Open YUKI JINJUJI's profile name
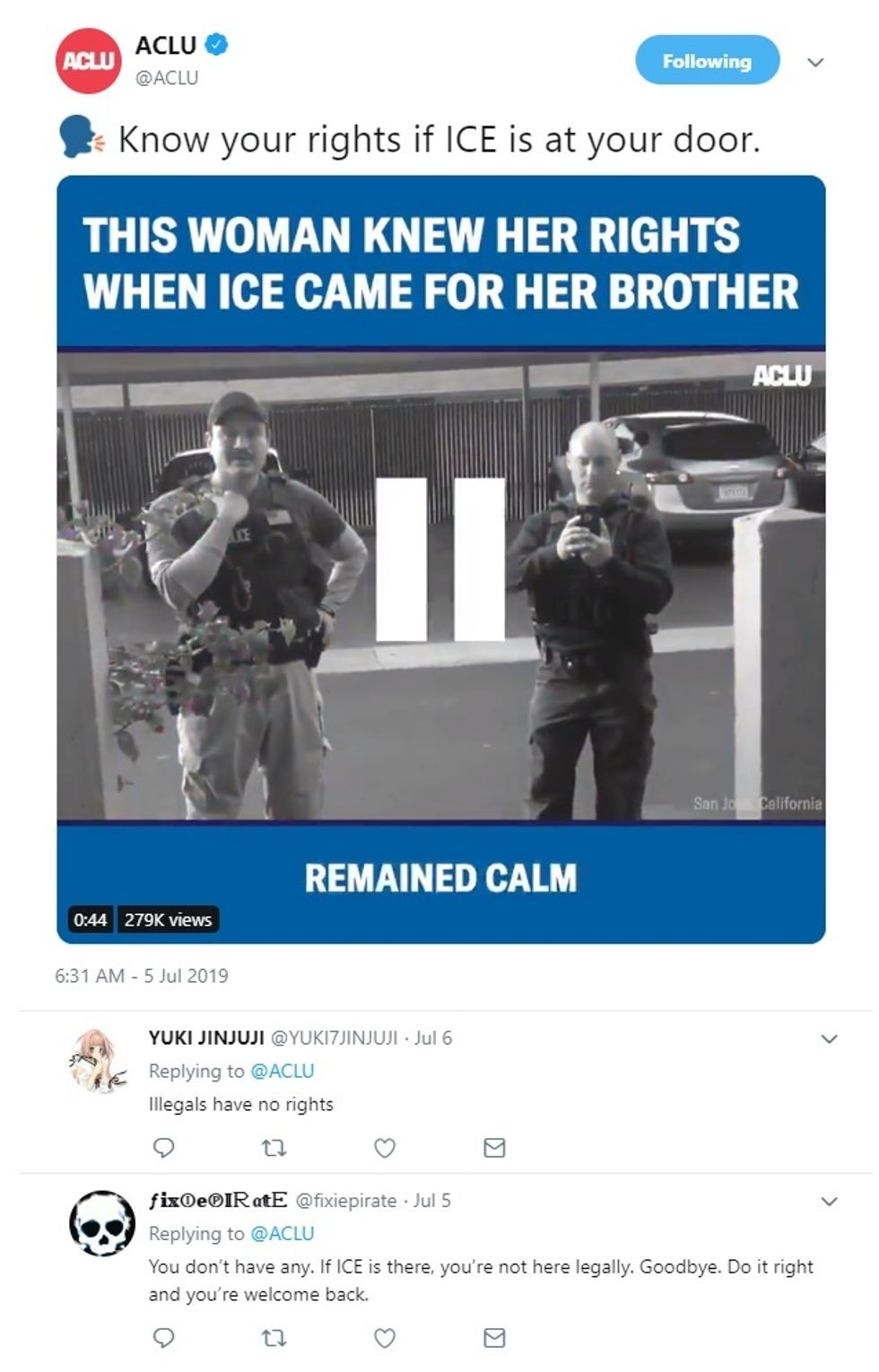 point(206,1038)
